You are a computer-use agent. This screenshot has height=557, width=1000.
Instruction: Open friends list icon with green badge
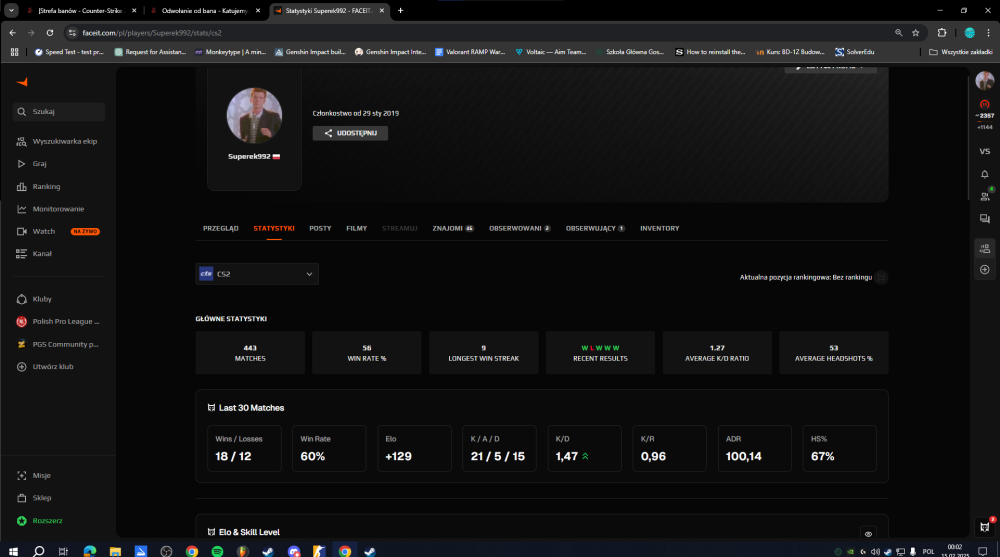985,196
